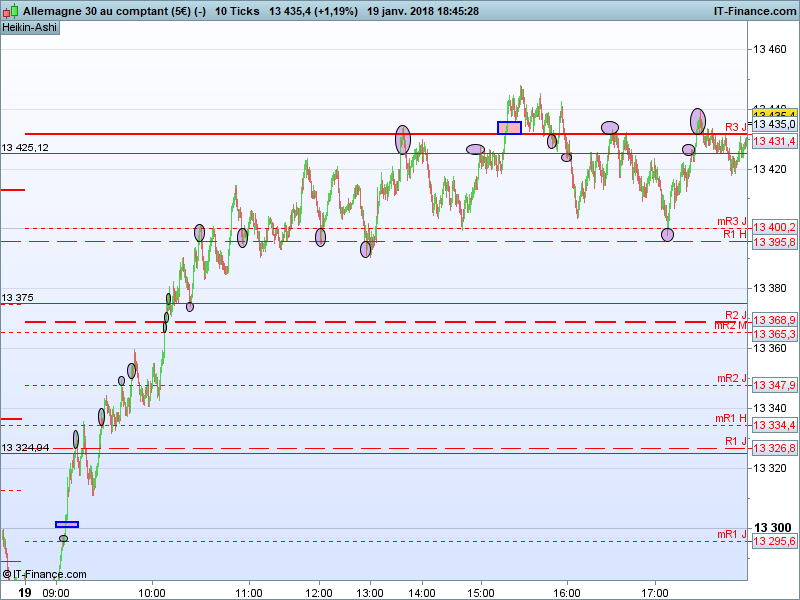The height and width of the screenshot is (600, 800).
Task: Open the IT-Finance.com link at top right
Action: pyautogui.click(x=755, y=11)
